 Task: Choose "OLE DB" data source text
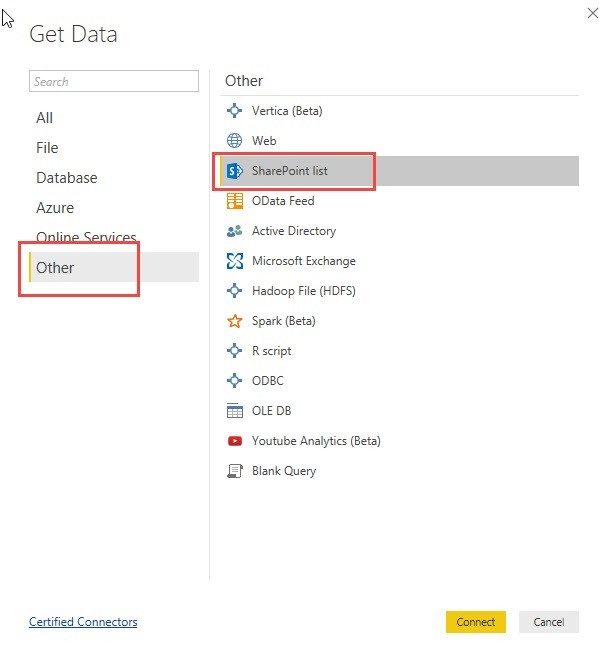tap(272, 411)
